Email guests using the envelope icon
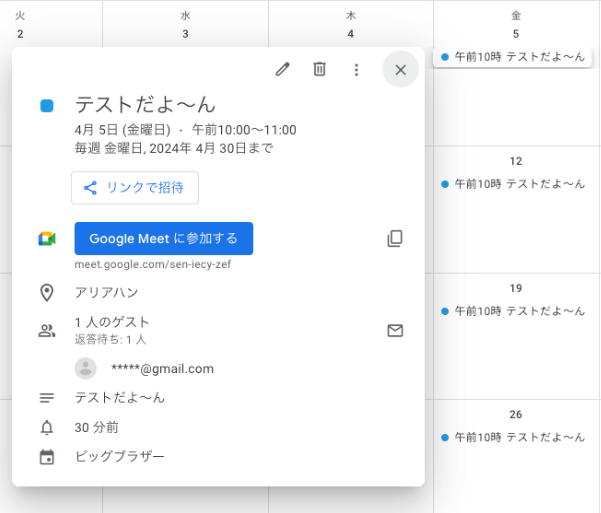Screen dimensions: 601x513 [x=395, y=330]
